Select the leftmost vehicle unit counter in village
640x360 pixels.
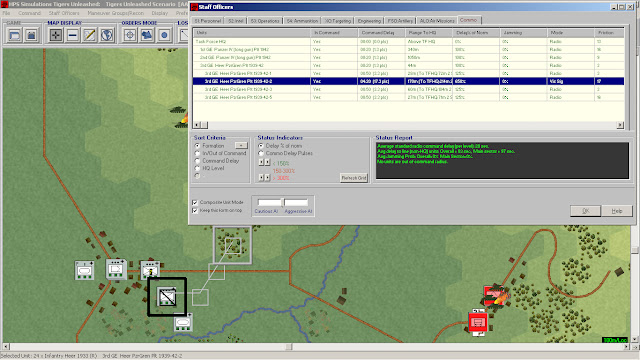(84, 271)
